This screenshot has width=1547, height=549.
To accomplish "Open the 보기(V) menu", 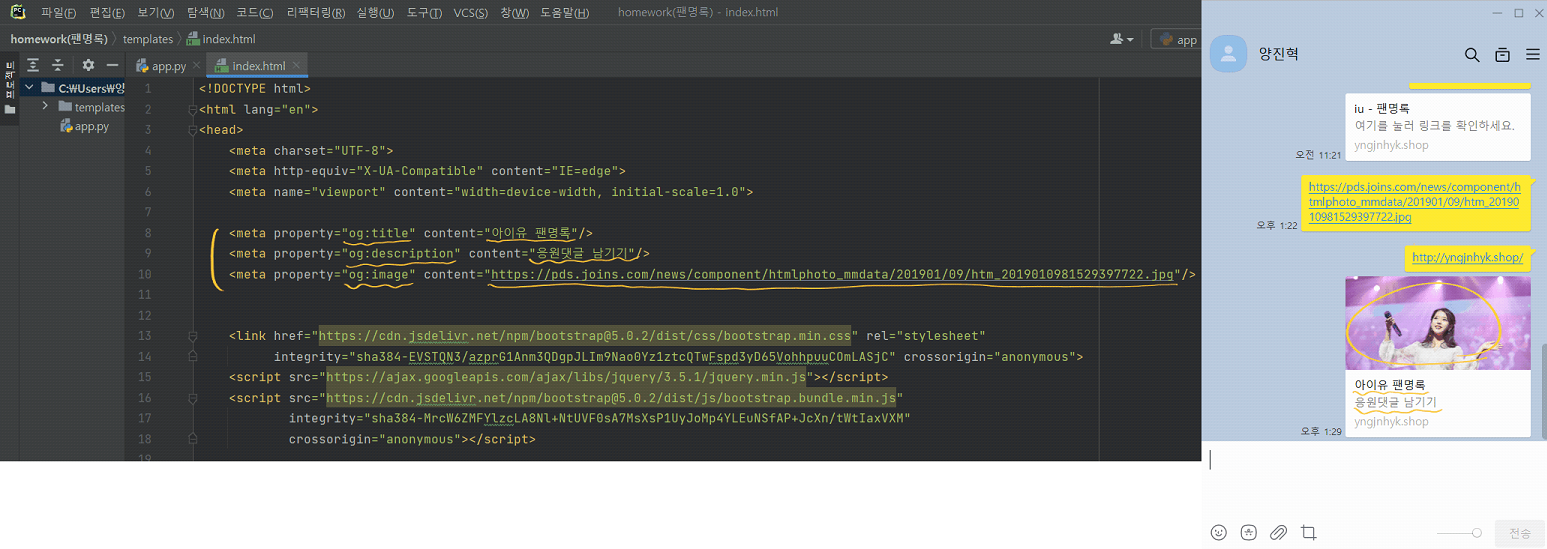I will 156,13.
